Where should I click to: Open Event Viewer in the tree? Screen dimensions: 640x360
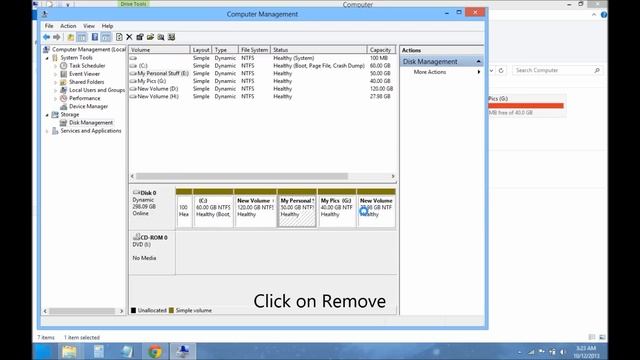[x=84, y=74]
